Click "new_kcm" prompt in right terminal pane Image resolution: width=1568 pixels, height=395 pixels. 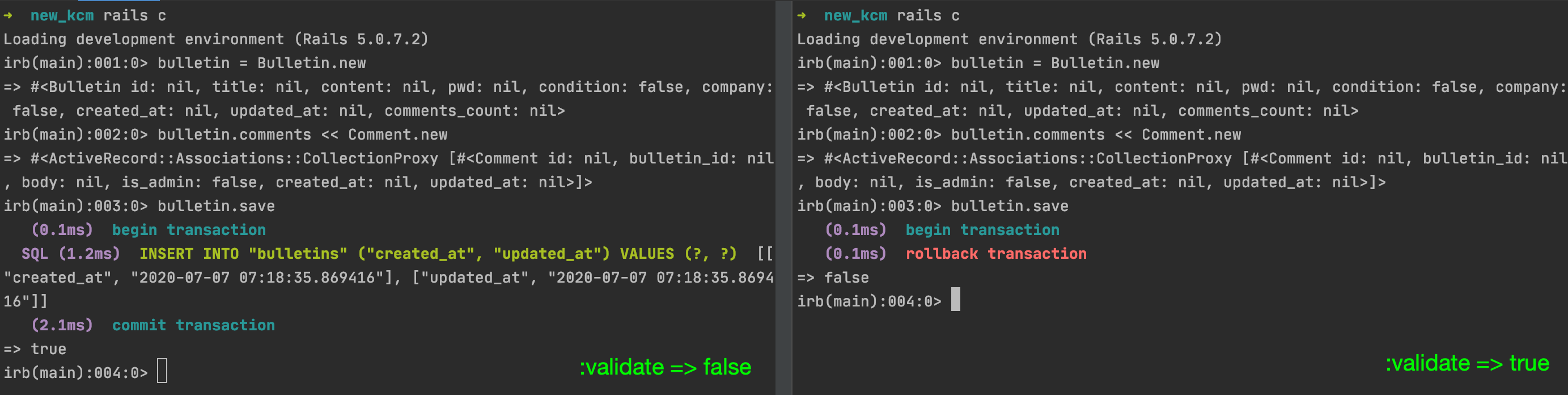[x=856, y=15]
